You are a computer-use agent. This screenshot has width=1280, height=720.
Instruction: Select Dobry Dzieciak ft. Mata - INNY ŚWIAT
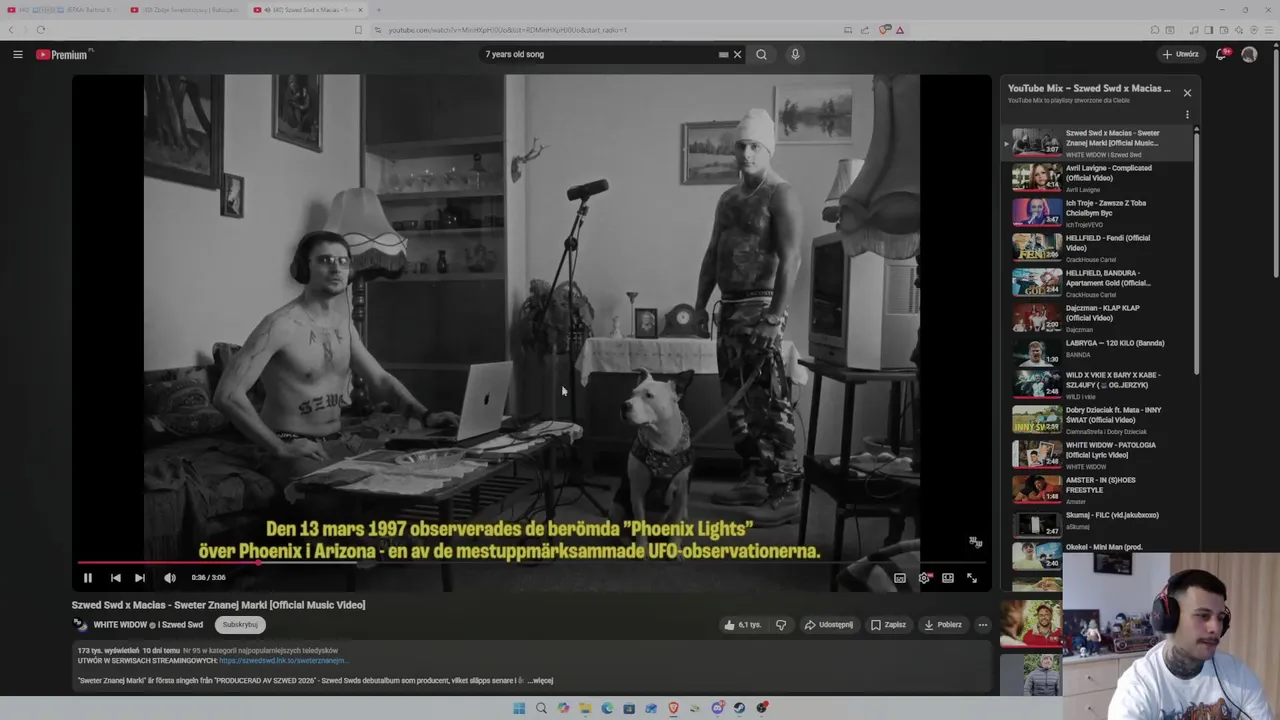point(1098,420)
